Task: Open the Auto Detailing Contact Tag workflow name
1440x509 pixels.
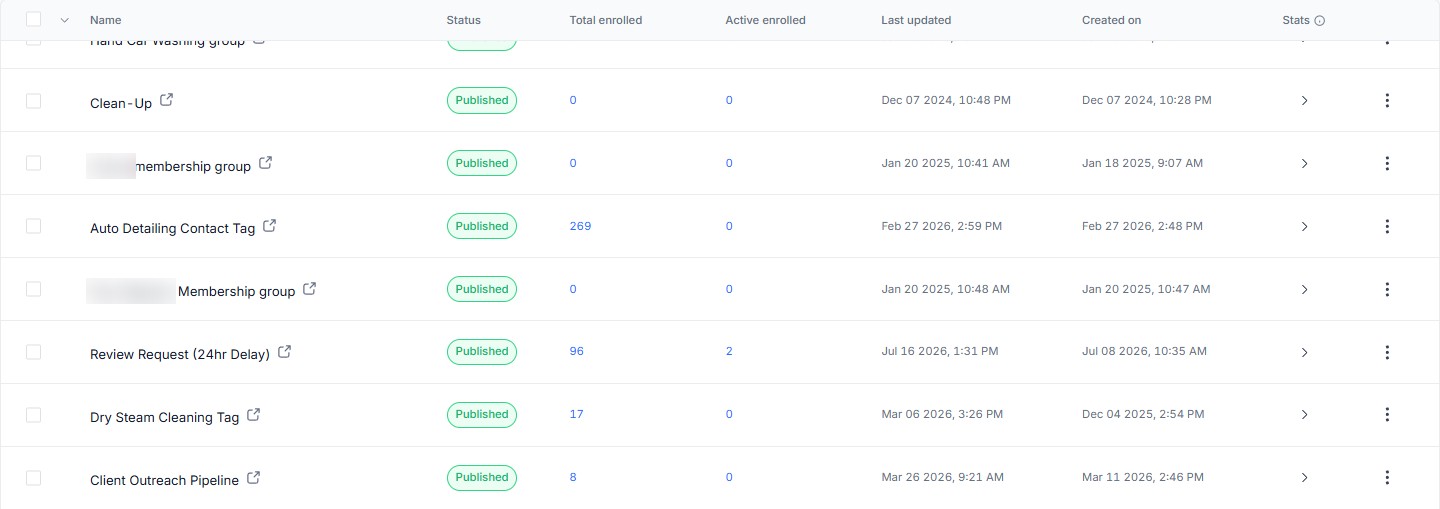Action: (172, 228)
